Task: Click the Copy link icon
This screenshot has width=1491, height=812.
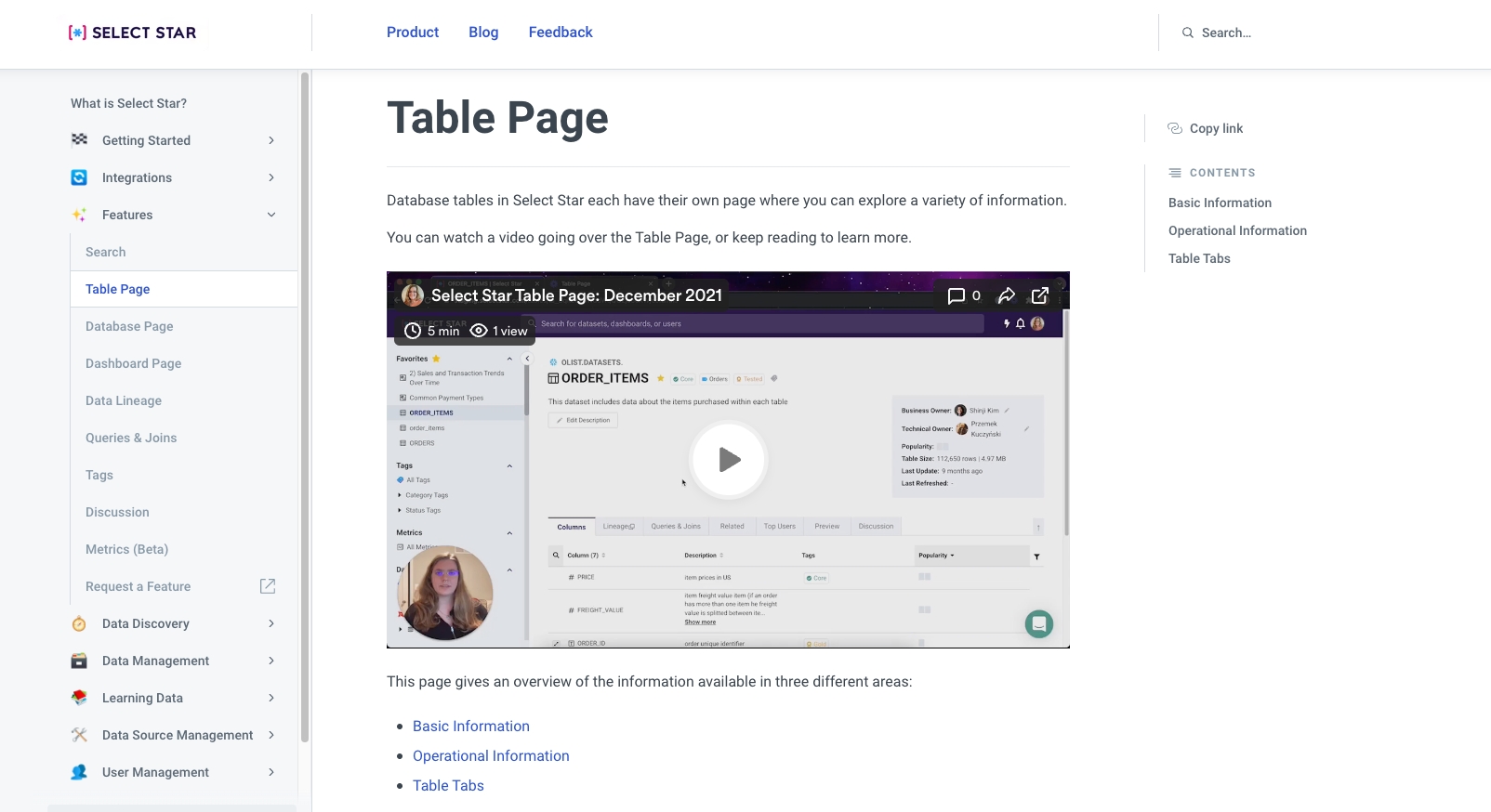Action: tap(1175, 128)
